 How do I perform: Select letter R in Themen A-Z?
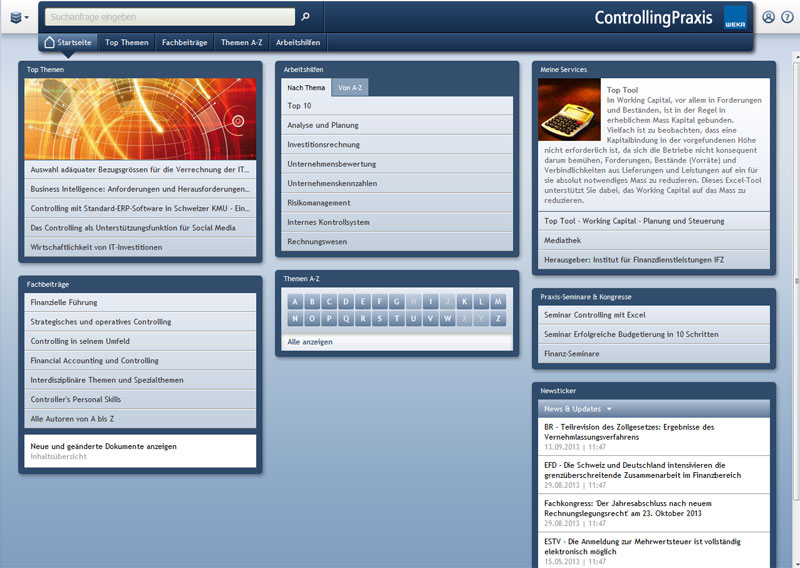coord(363,319)
